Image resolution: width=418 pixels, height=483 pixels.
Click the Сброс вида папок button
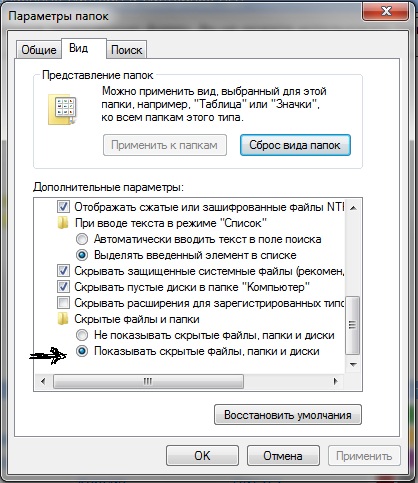(295, 145)
